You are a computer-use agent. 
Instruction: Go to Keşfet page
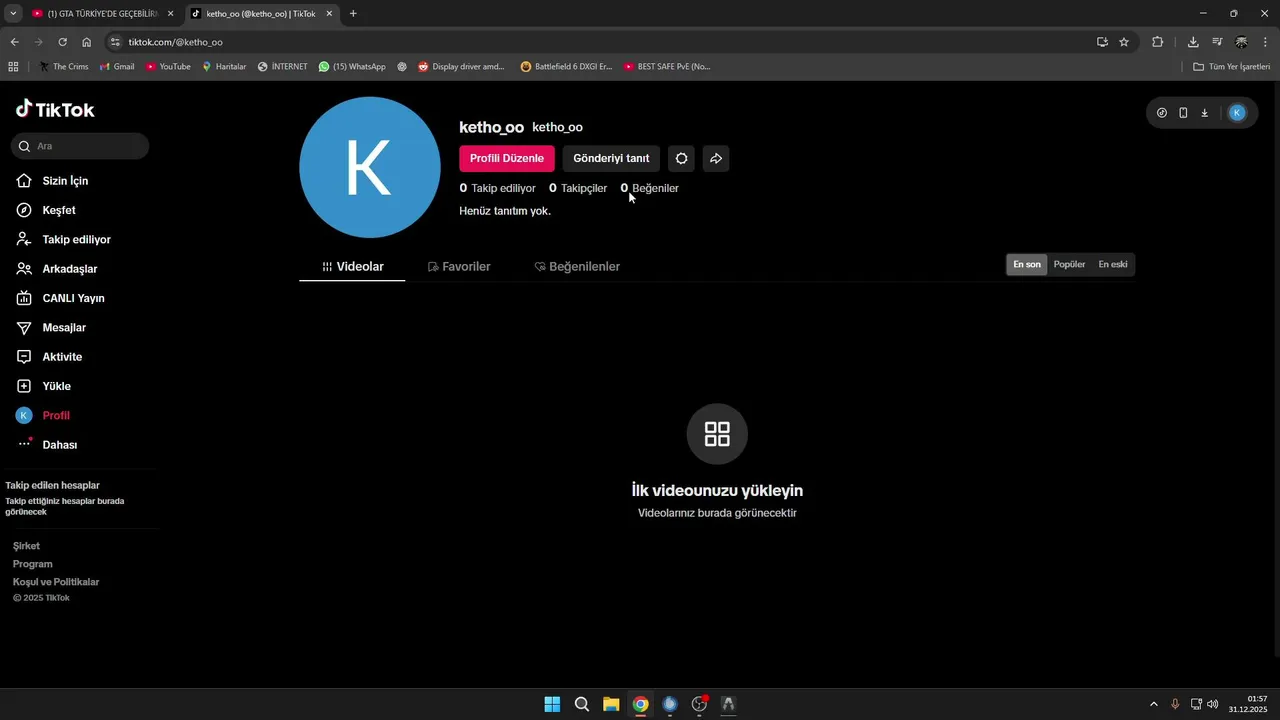[x=46, y=210]
